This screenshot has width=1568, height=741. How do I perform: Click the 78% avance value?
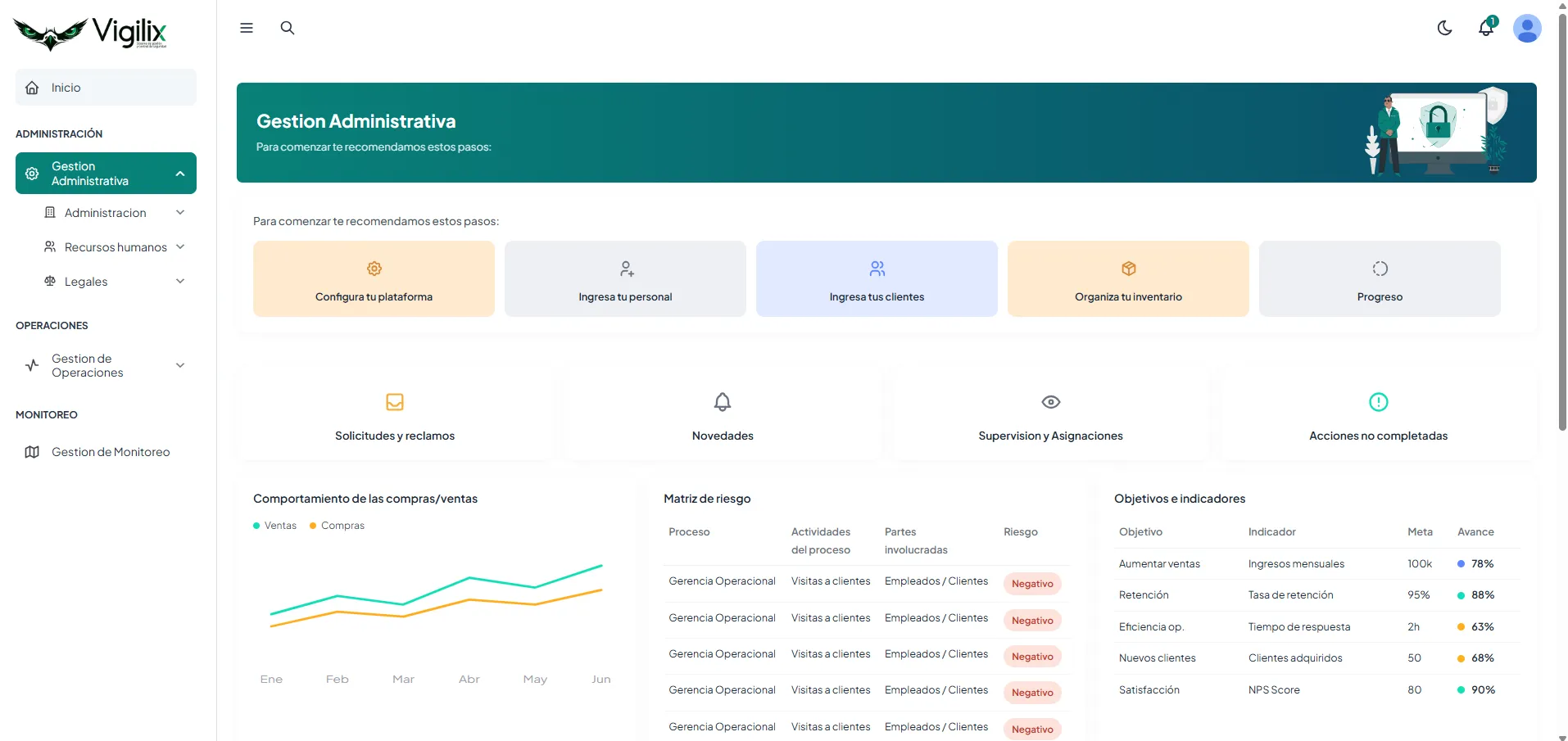(x=1482, y=564)
